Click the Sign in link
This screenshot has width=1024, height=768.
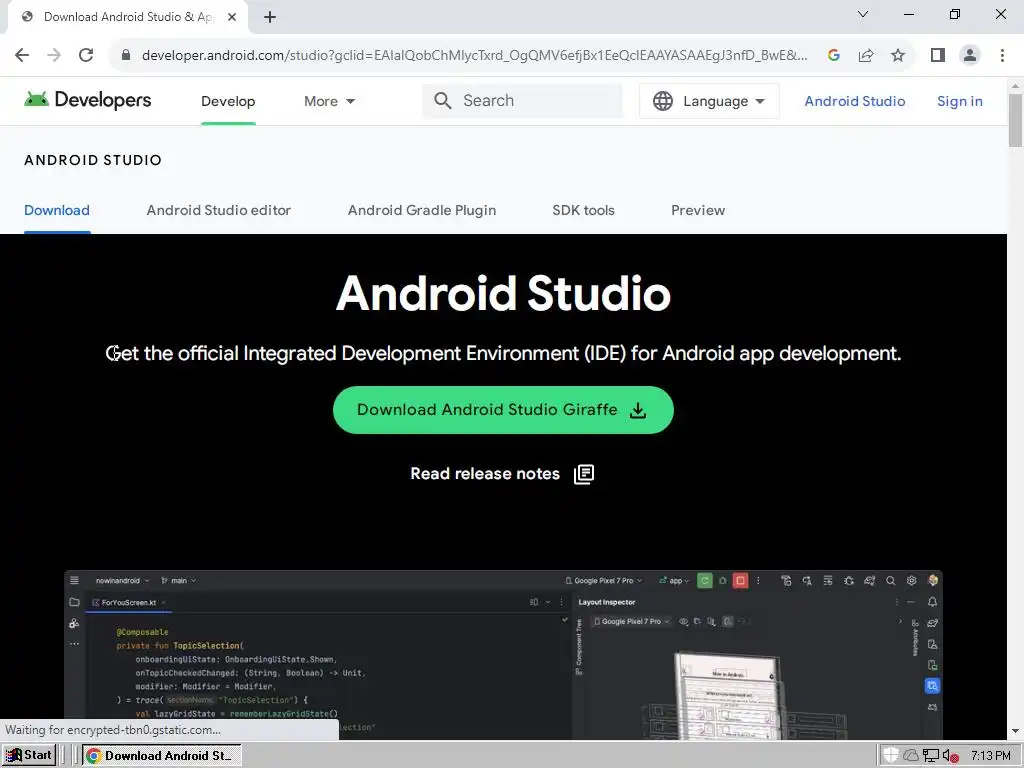point(959,101)
